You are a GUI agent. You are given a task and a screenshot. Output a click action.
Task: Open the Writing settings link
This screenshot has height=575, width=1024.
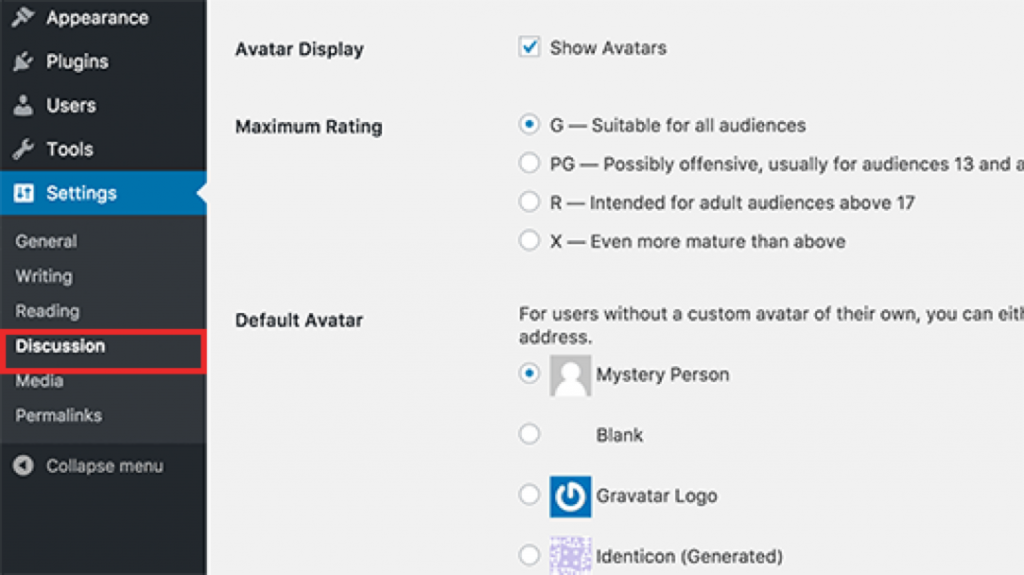44,276
